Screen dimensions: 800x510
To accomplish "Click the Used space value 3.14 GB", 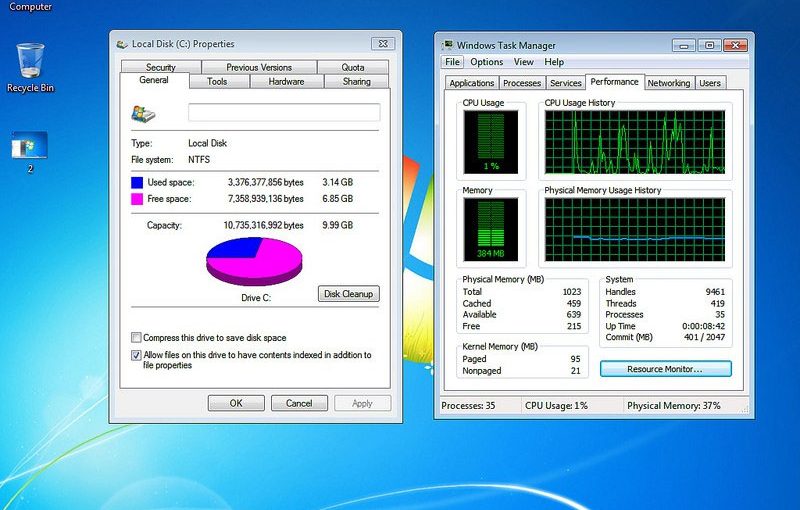I will point(337,182).
